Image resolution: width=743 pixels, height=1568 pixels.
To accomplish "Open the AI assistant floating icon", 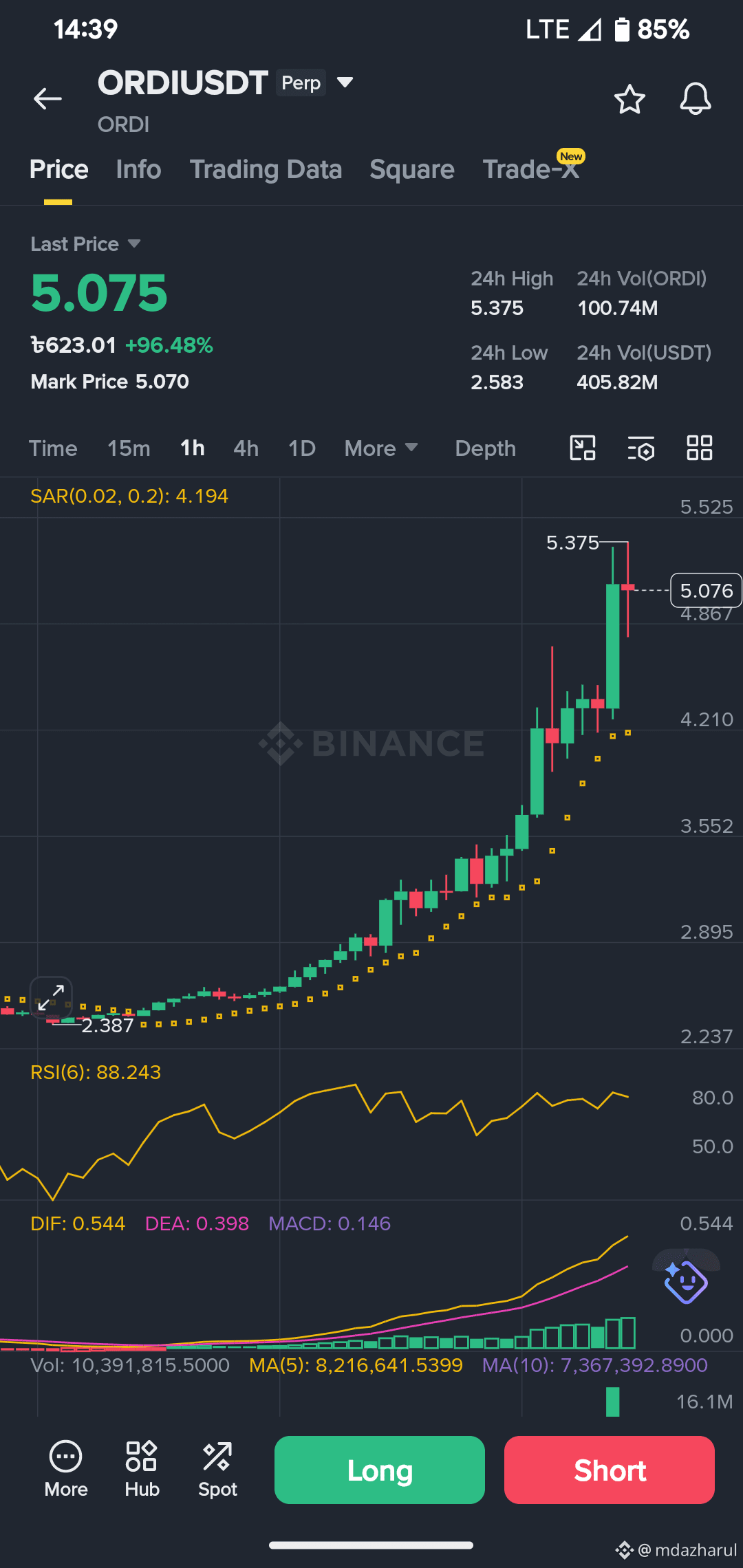I will (x=685, y=1281).
